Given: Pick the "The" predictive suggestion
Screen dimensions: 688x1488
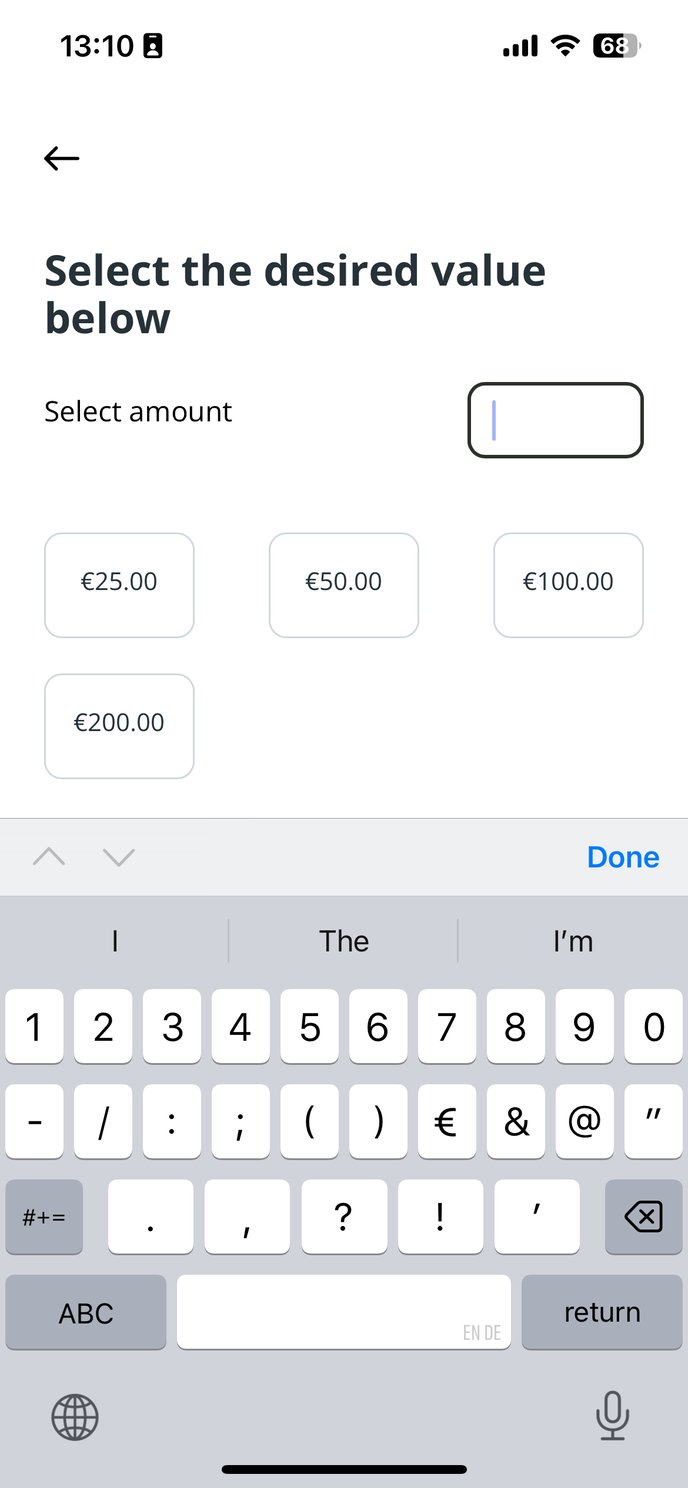Looking at the screenshot, I should pos(343,941).
